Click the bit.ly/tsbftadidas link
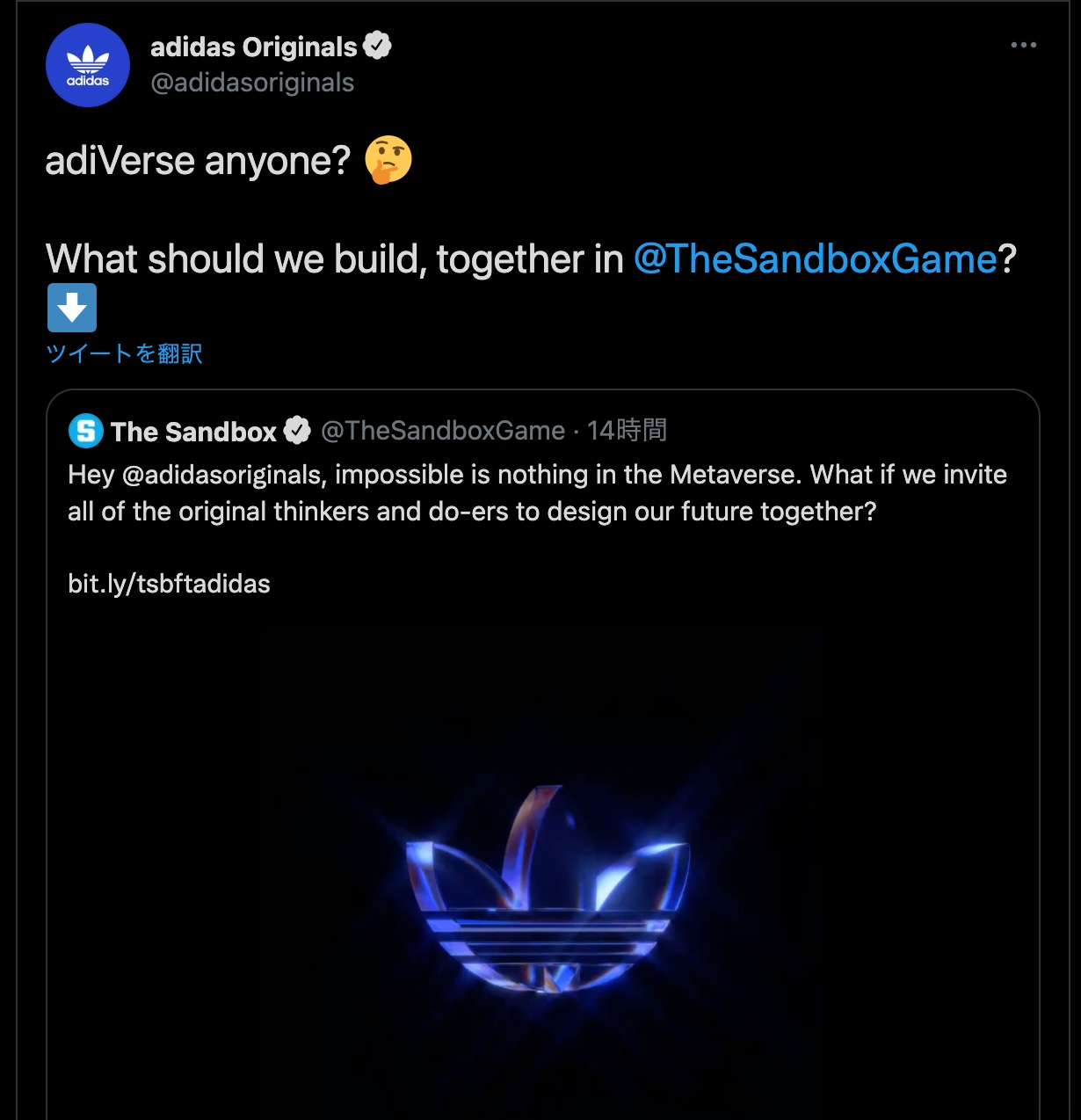Image resolution: width=1081 pixels, height=1120 pixels. coord(169,584)
